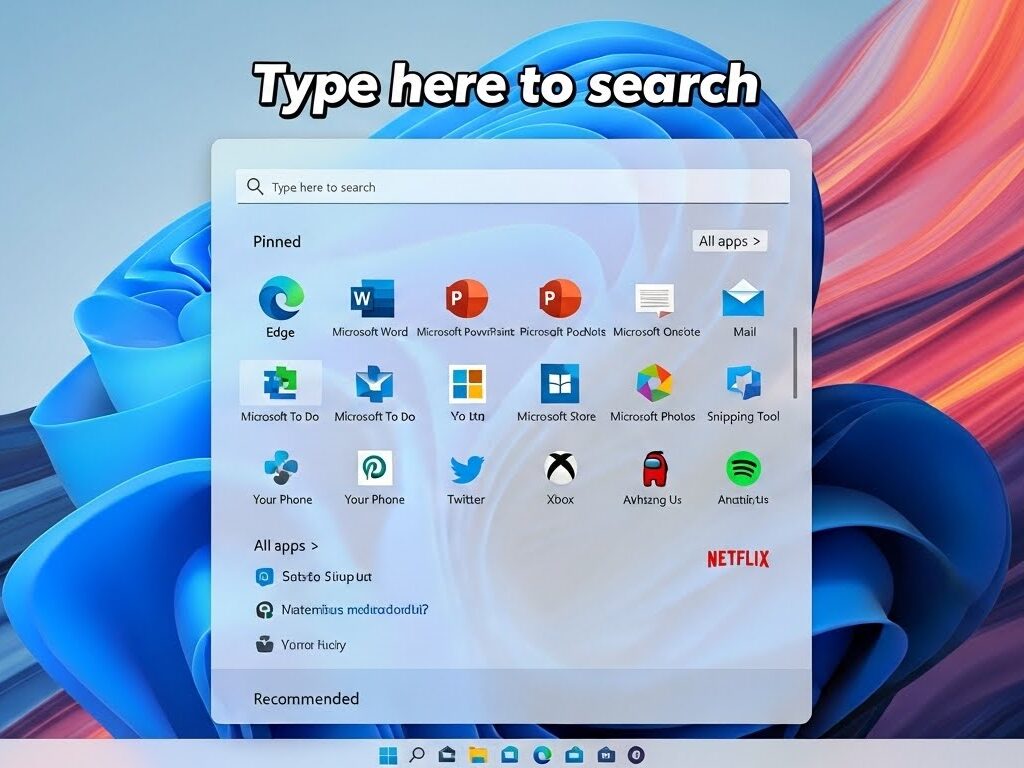Open highlighted Microsoft To Do with green icon
Image resolution: width=1024 pixels, height=768 pixels.
point(280,392)
